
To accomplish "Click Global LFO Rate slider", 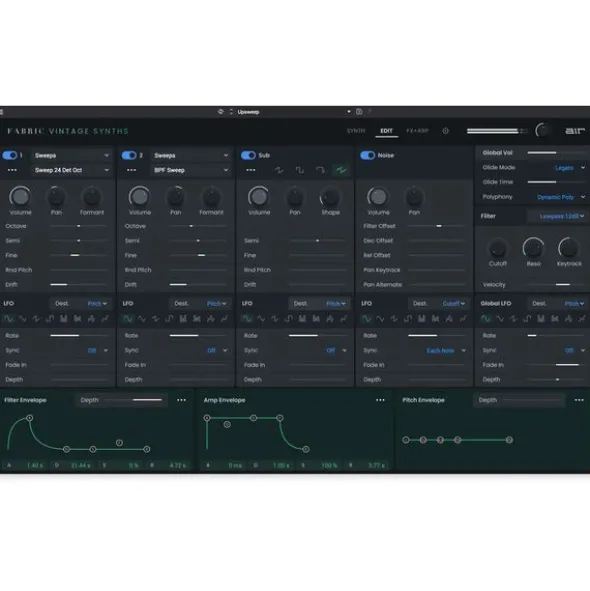I will tap(556, 335).
